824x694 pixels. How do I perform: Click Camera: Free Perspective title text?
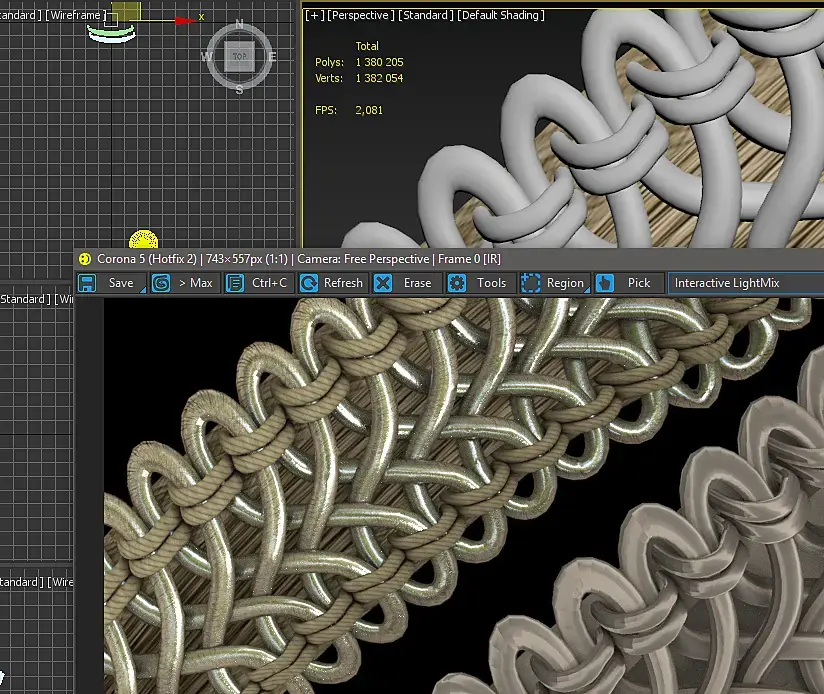[363, 259]
